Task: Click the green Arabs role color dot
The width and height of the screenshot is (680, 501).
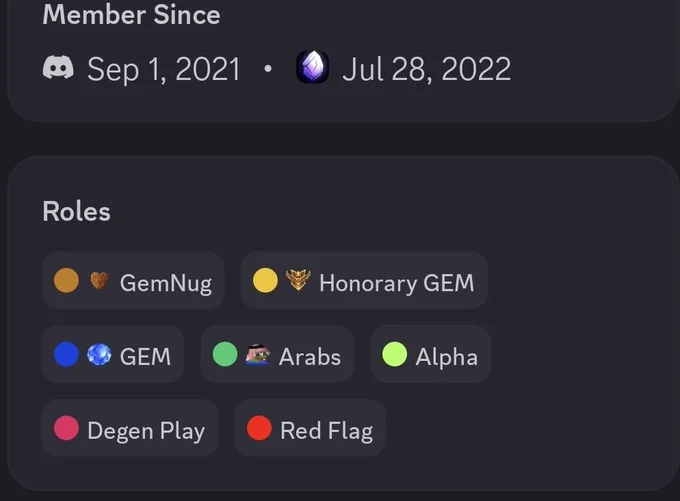Action: [x=225, y=354]
